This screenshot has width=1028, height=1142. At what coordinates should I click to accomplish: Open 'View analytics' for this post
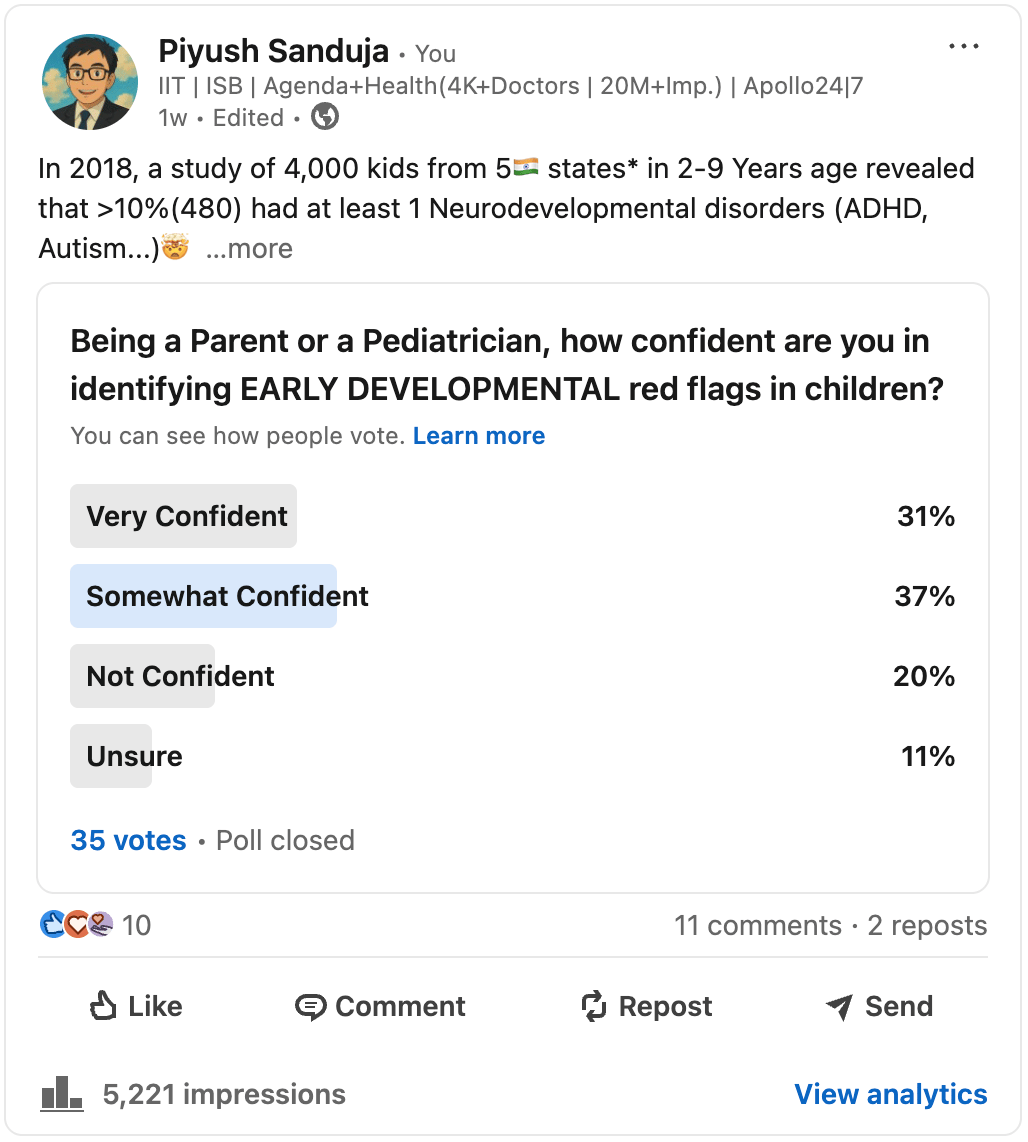pos(890,1094)
